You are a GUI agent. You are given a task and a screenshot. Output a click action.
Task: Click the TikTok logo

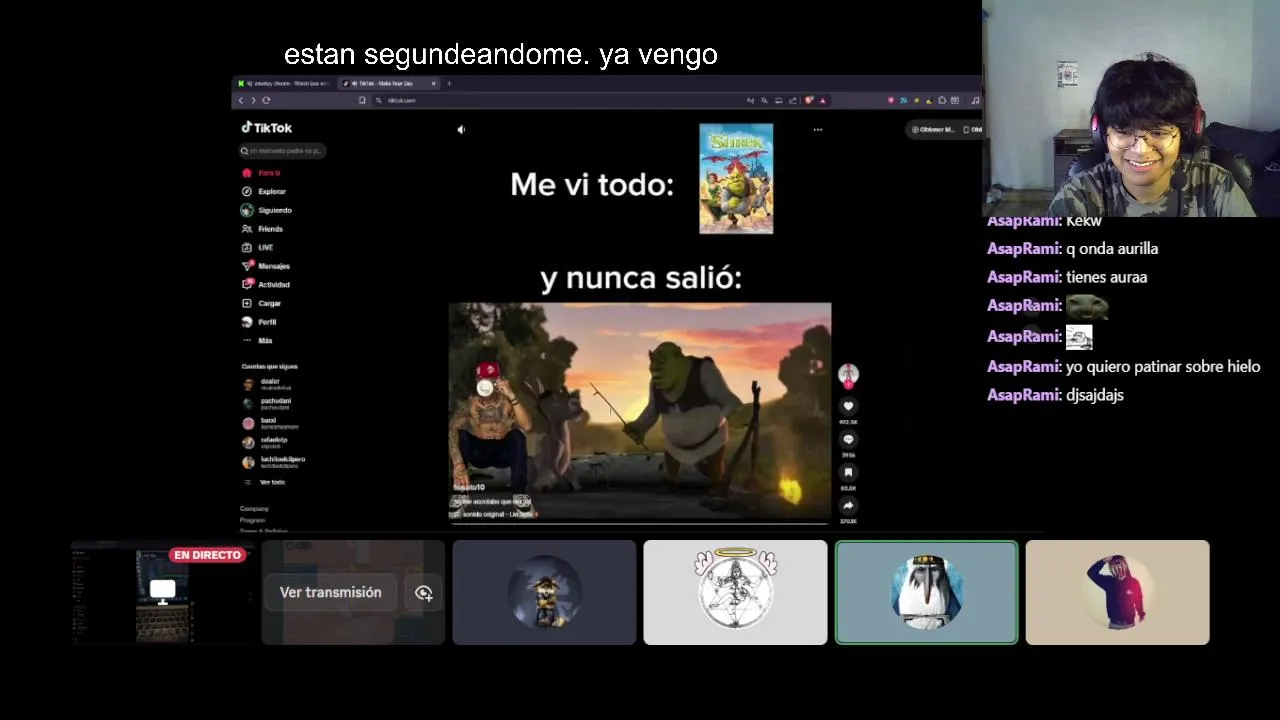click(267, 128)
